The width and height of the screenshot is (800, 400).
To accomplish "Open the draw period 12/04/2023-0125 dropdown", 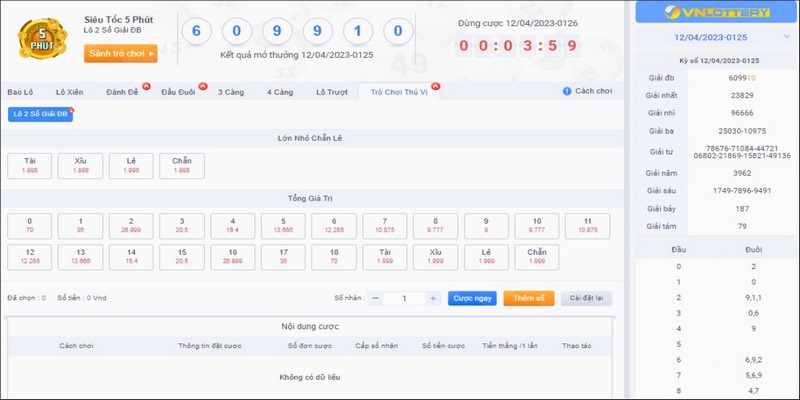I will pyautogui.click(x=716, y=37).
